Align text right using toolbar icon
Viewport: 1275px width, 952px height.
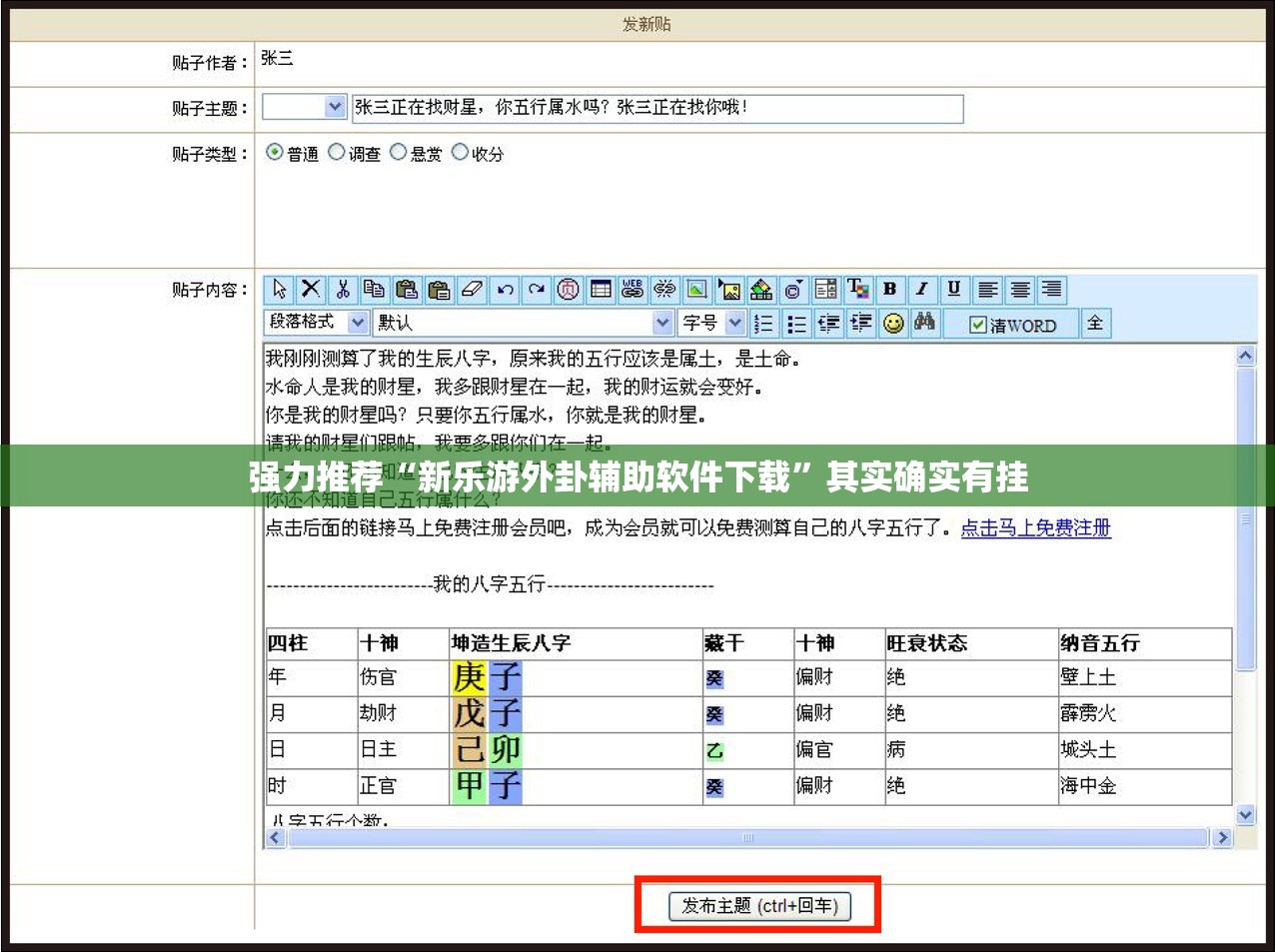(1051, 290)
